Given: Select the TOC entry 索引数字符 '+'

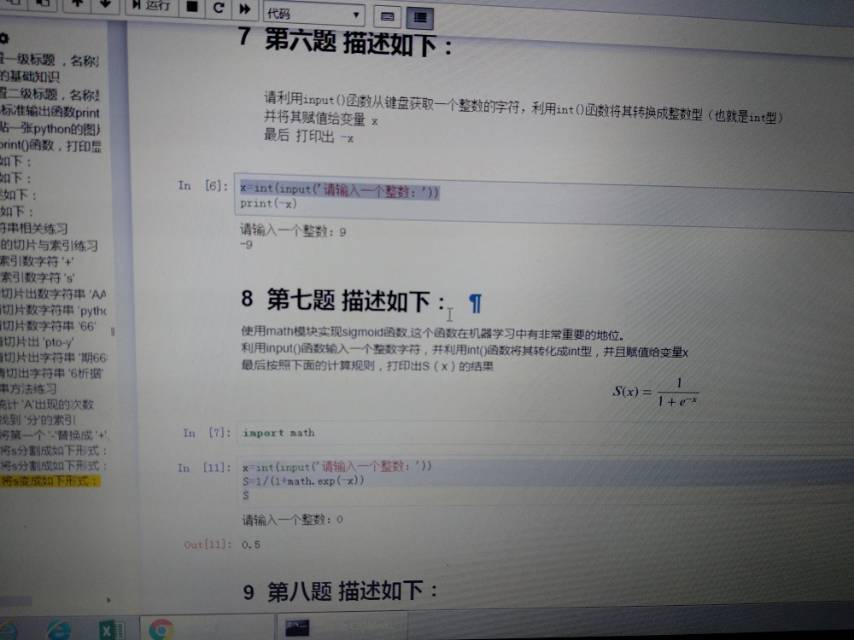Looking at the screenshot, I should point(37,261).
